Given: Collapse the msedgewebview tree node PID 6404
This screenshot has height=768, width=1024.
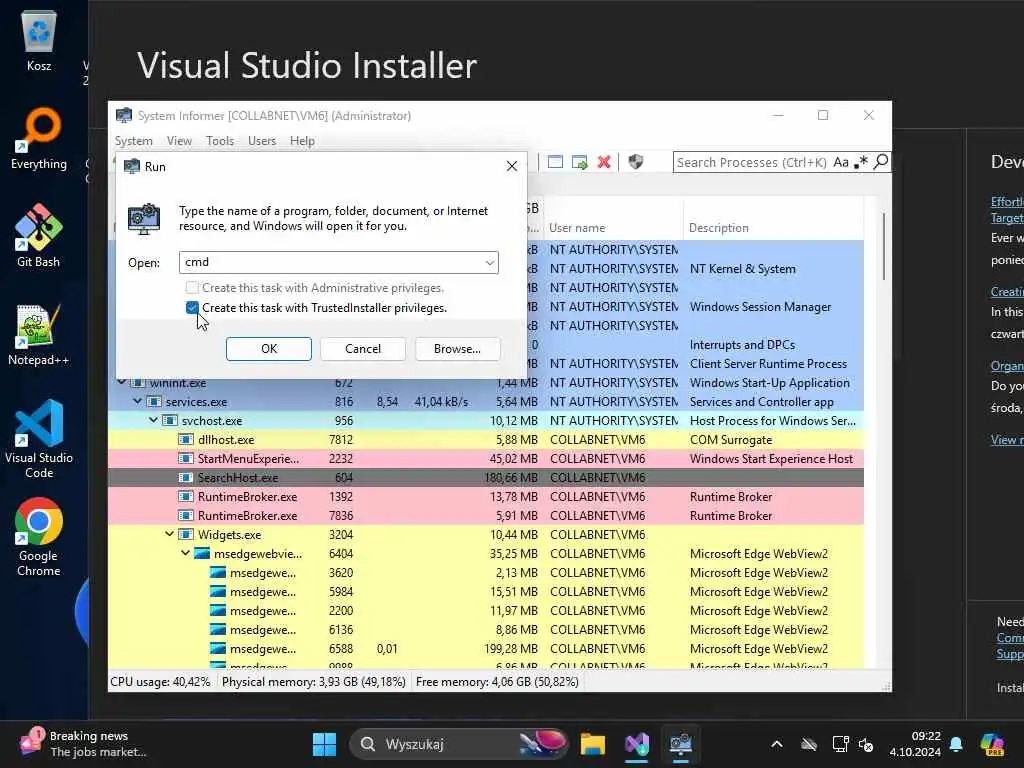Looking at the screenshot, I should [185, 552].
